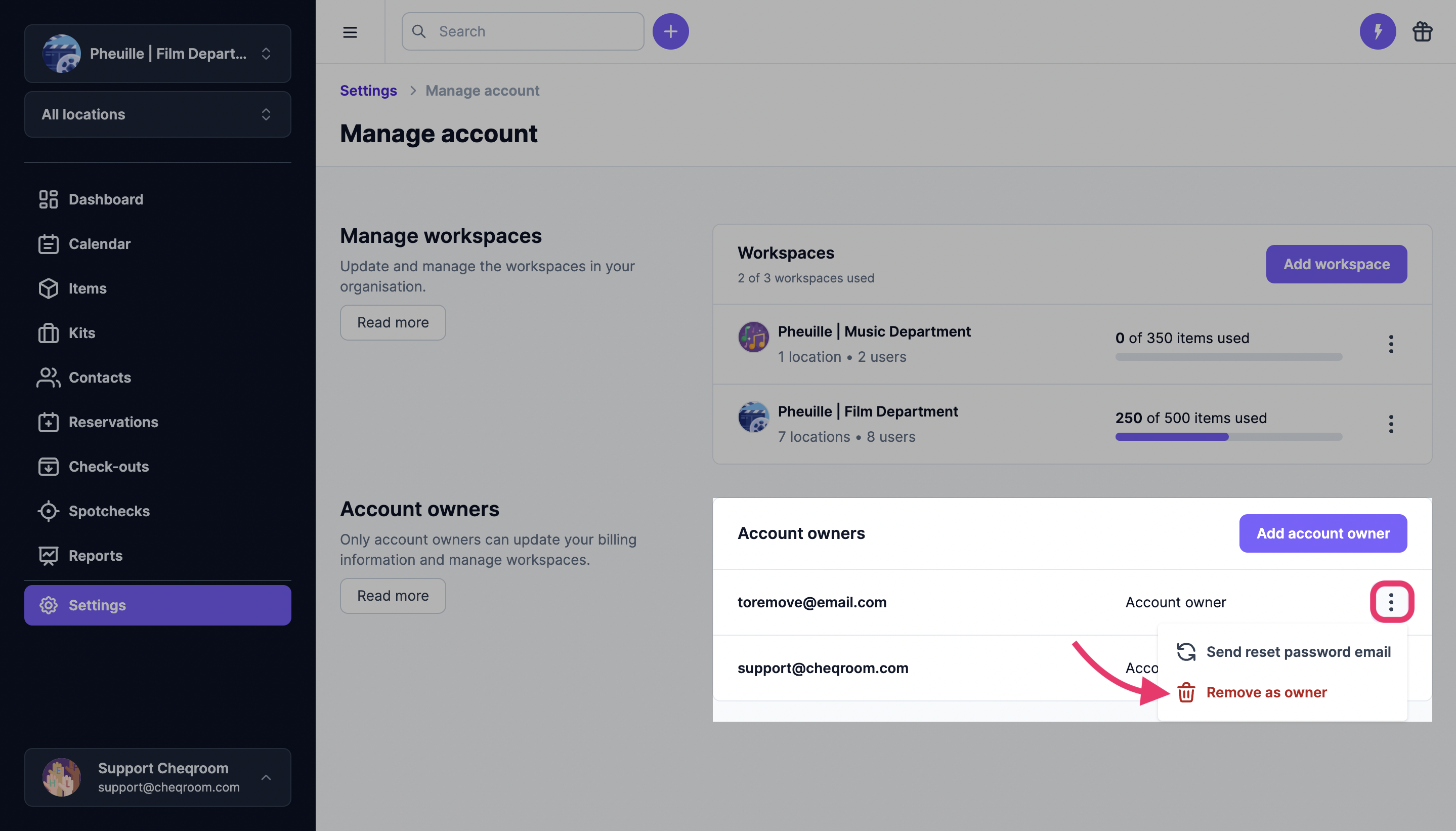Select the Pheuille | Film Department row title

click(867, 411)
